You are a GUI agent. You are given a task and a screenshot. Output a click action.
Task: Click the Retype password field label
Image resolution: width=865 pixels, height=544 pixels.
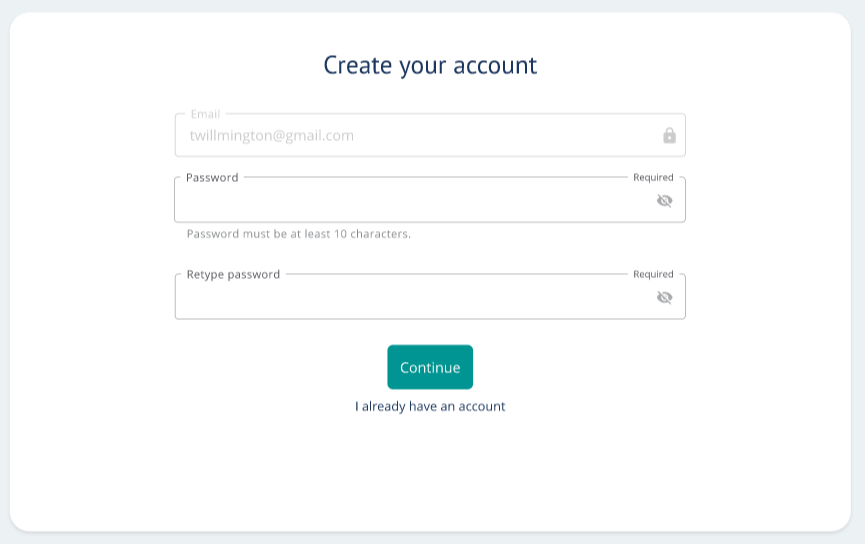(233, 275)
